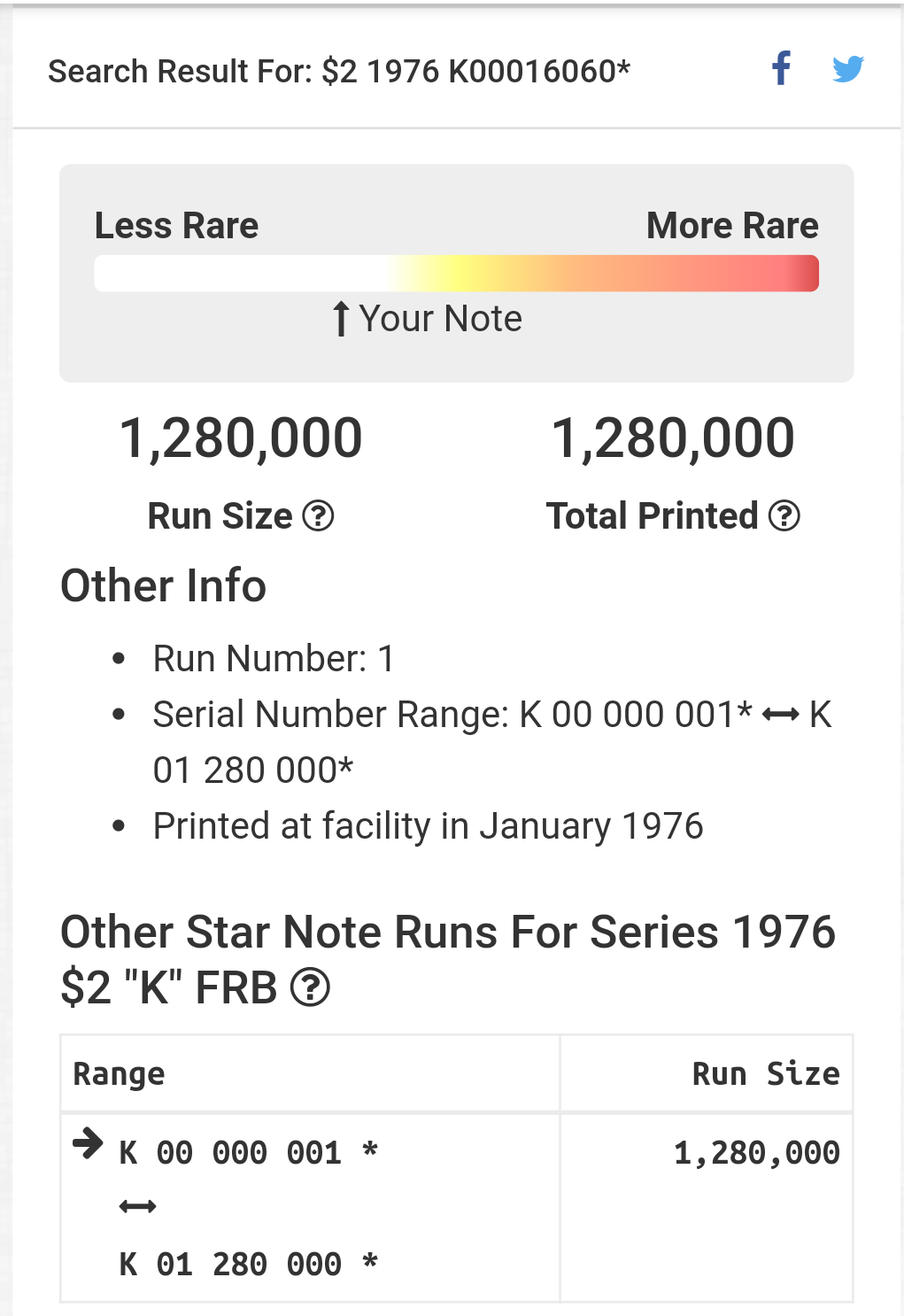The width and height of the screenshot is (904, 1316).
Task: Click the Run Number: 1 list item
Action: [x=274, y=659]
